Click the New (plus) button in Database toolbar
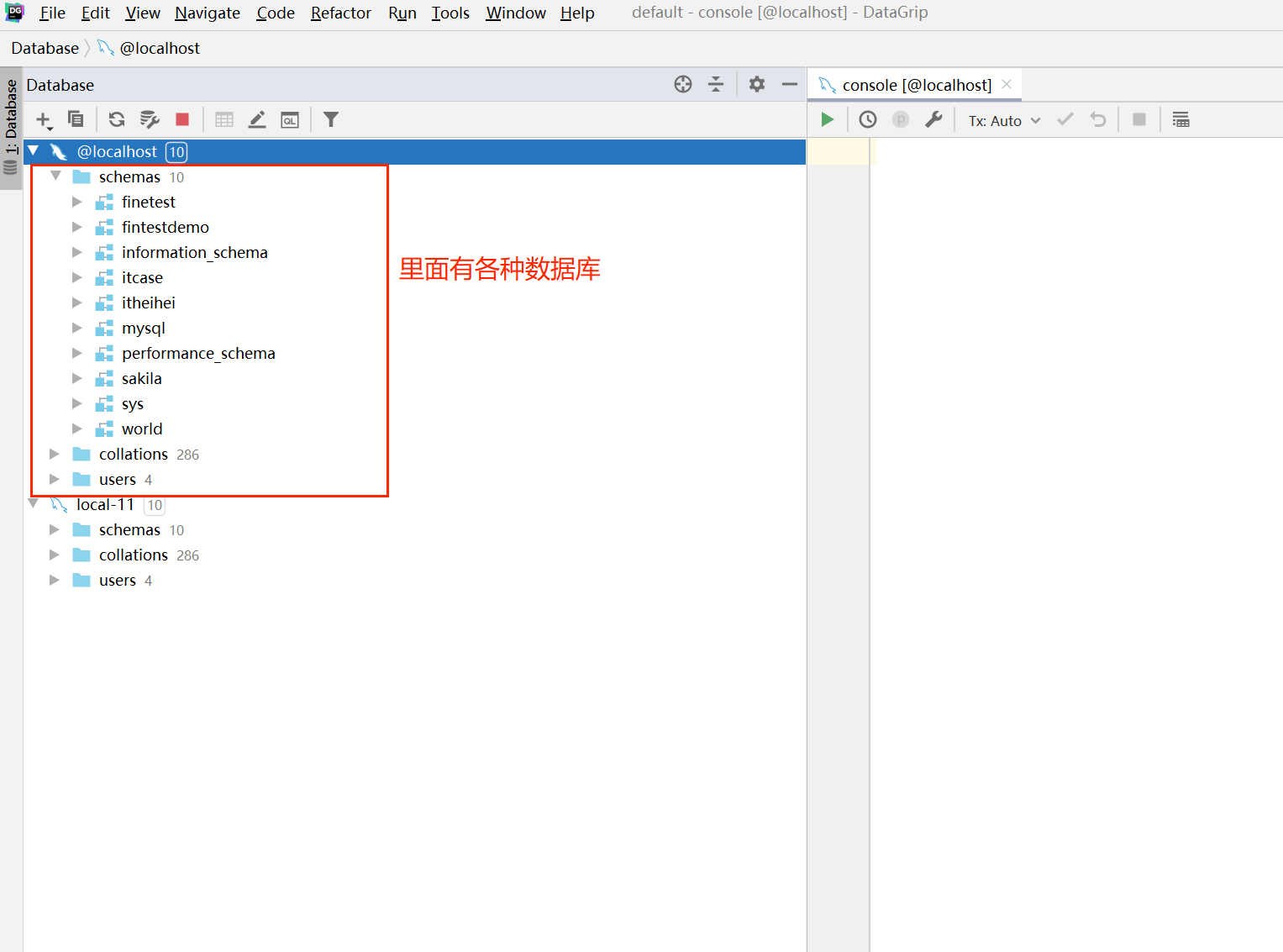Screen dimensions: 1283x952 point(44,120)
